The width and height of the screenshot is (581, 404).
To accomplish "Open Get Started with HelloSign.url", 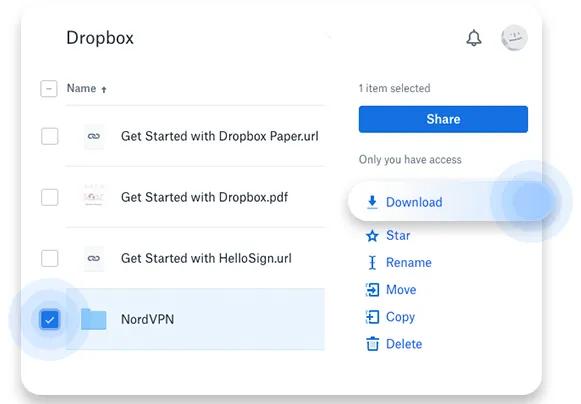I will 206,258.
